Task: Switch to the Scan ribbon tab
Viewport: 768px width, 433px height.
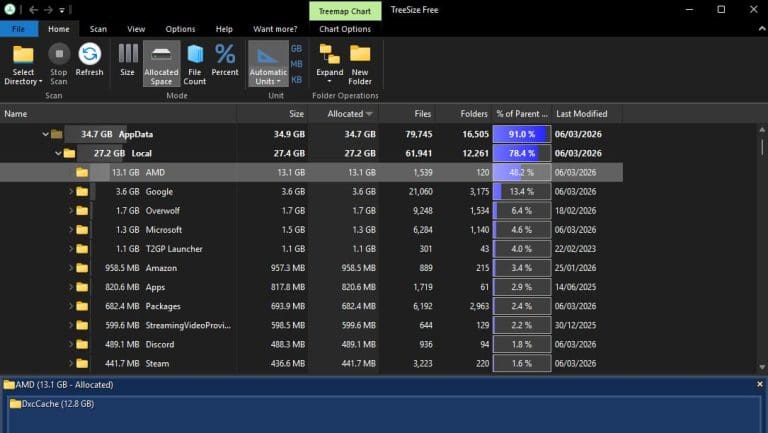Action: (x=98, y=29)
